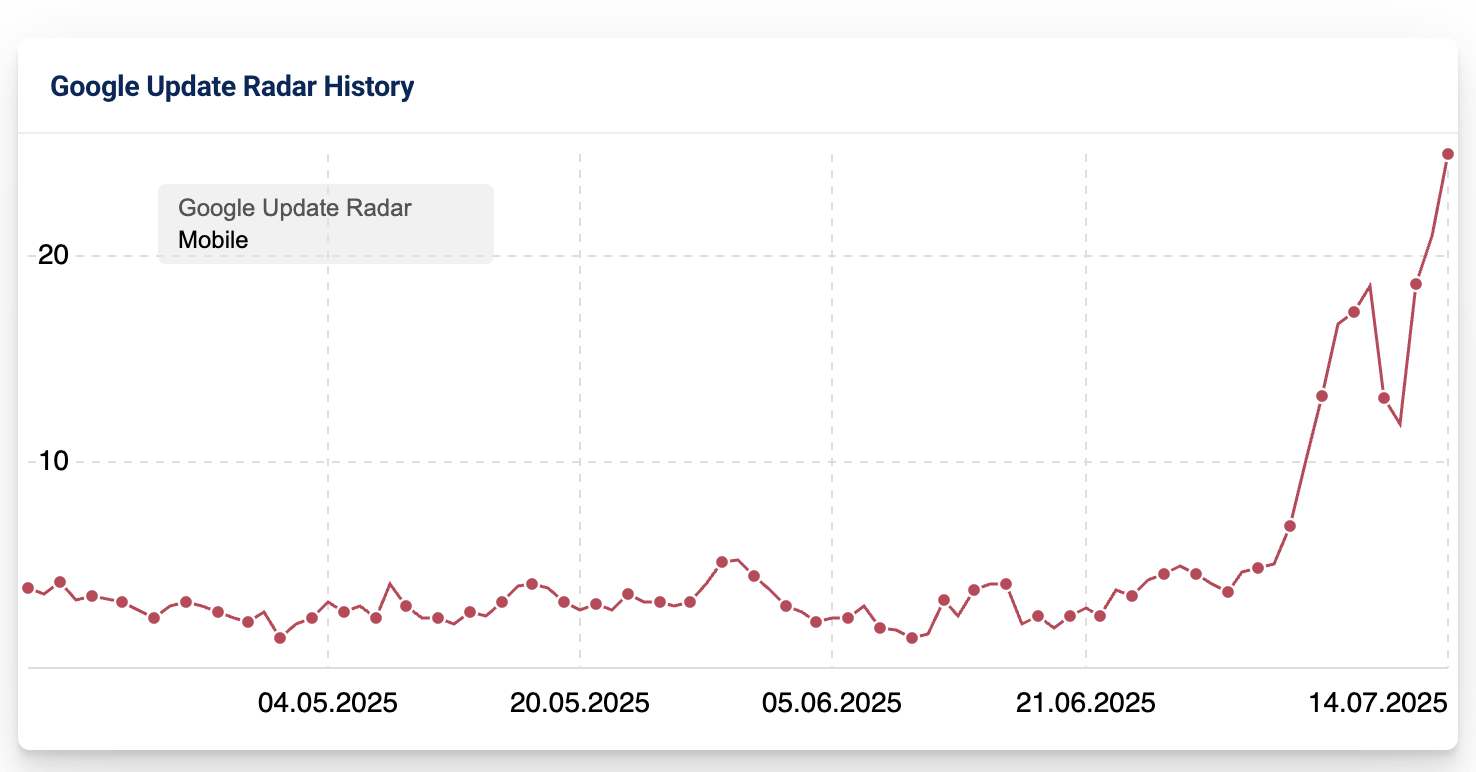Click the Google Update Radar History title
The height and width of the screenshot is (772, 1476).
click(x=232, y=87)
